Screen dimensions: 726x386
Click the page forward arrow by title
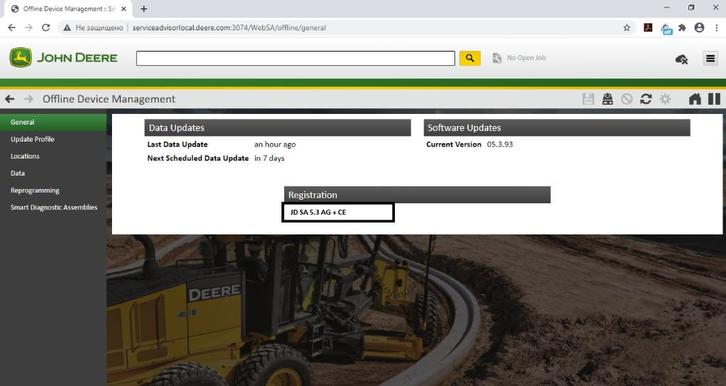tap(29, 99)
